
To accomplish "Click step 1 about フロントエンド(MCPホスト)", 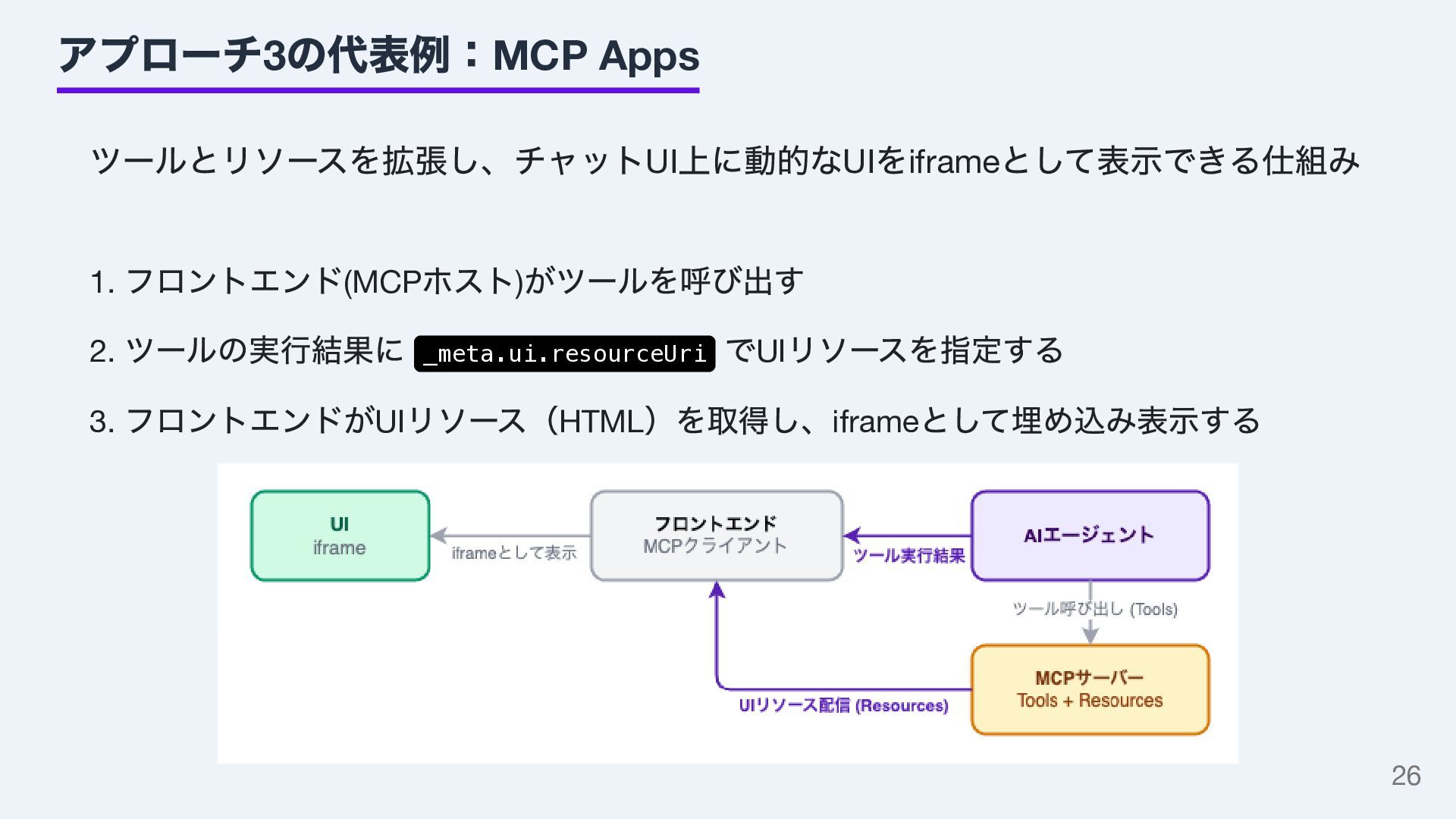I will (446, 281).
